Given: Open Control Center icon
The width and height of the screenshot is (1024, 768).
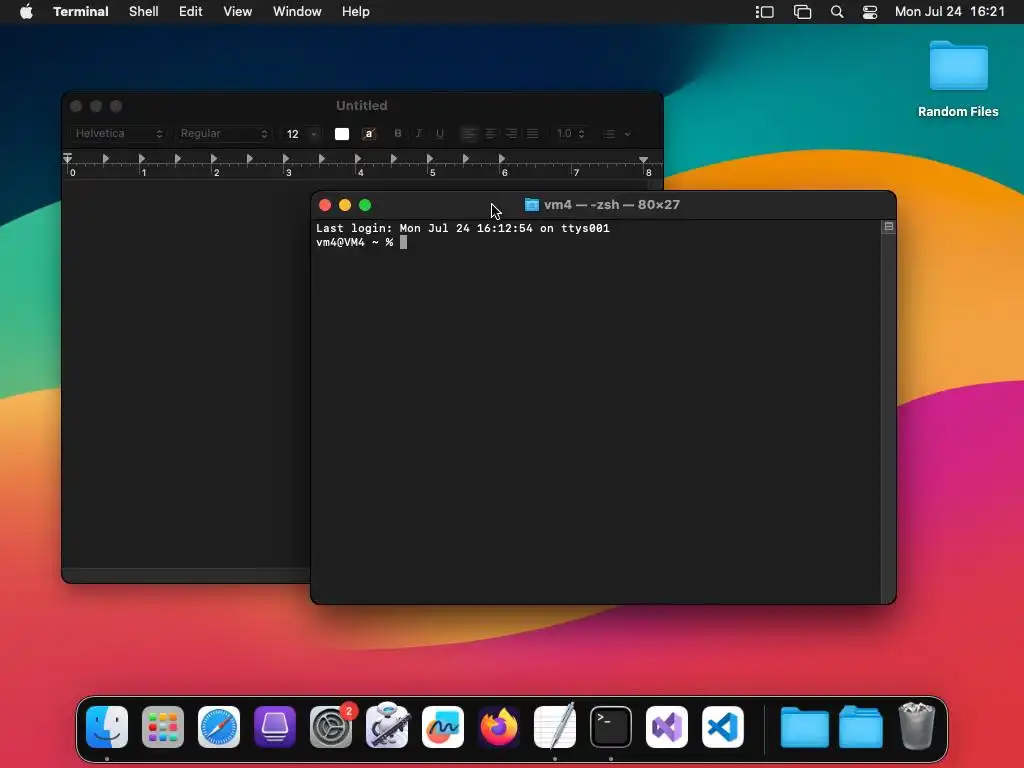Looking at the screenshot, I should point(870,12).
